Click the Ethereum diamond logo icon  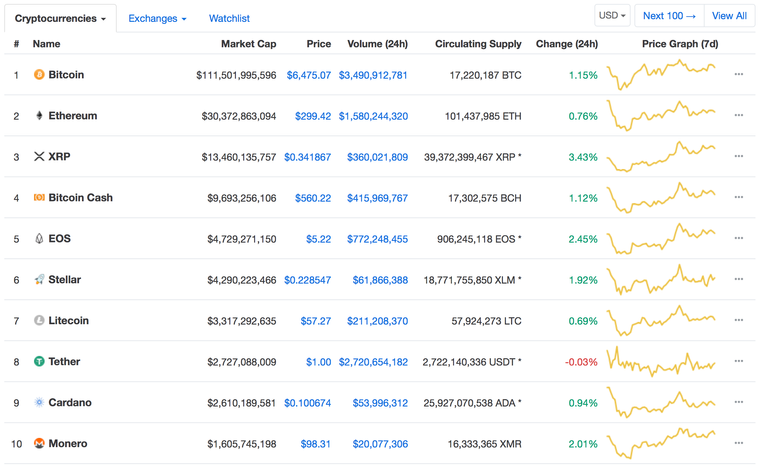click(x=39, y=116)
